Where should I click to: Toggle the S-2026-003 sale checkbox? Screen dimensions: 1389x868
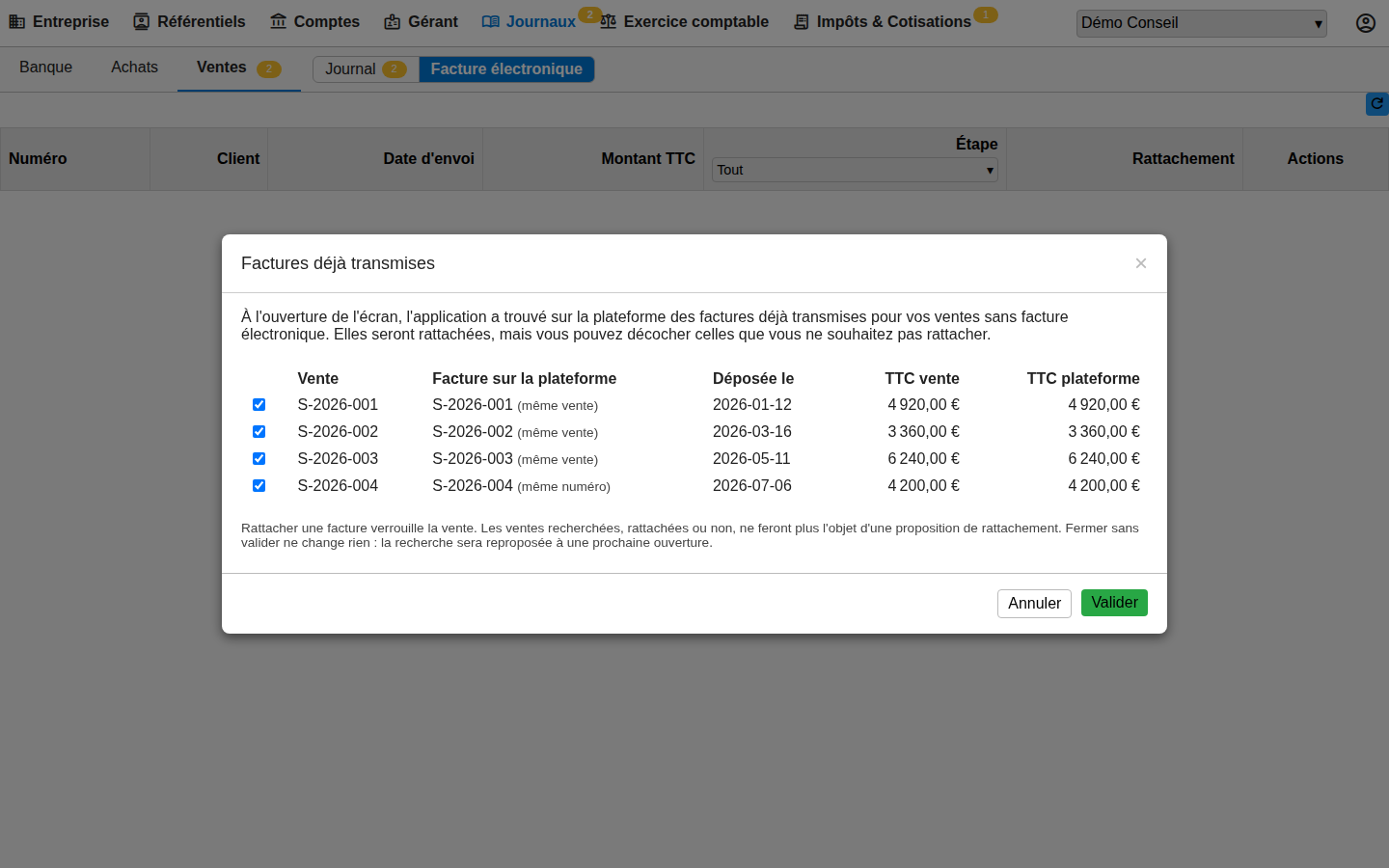[259, 459]
